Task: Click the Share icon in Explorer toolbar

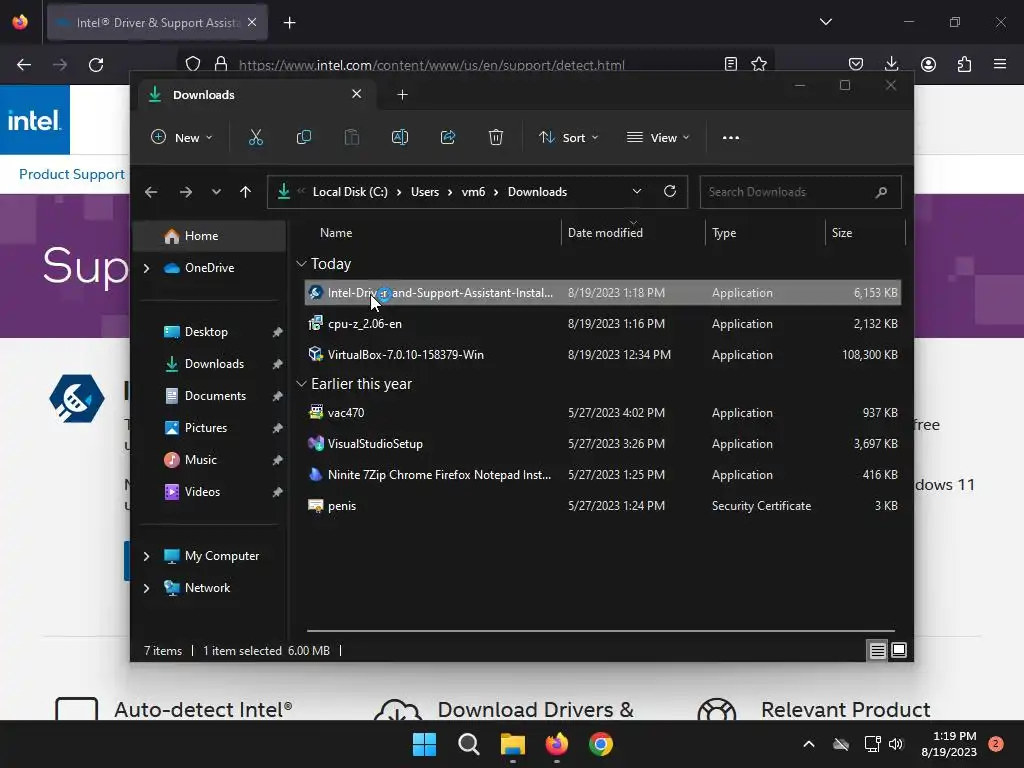Action: [448, 137]
